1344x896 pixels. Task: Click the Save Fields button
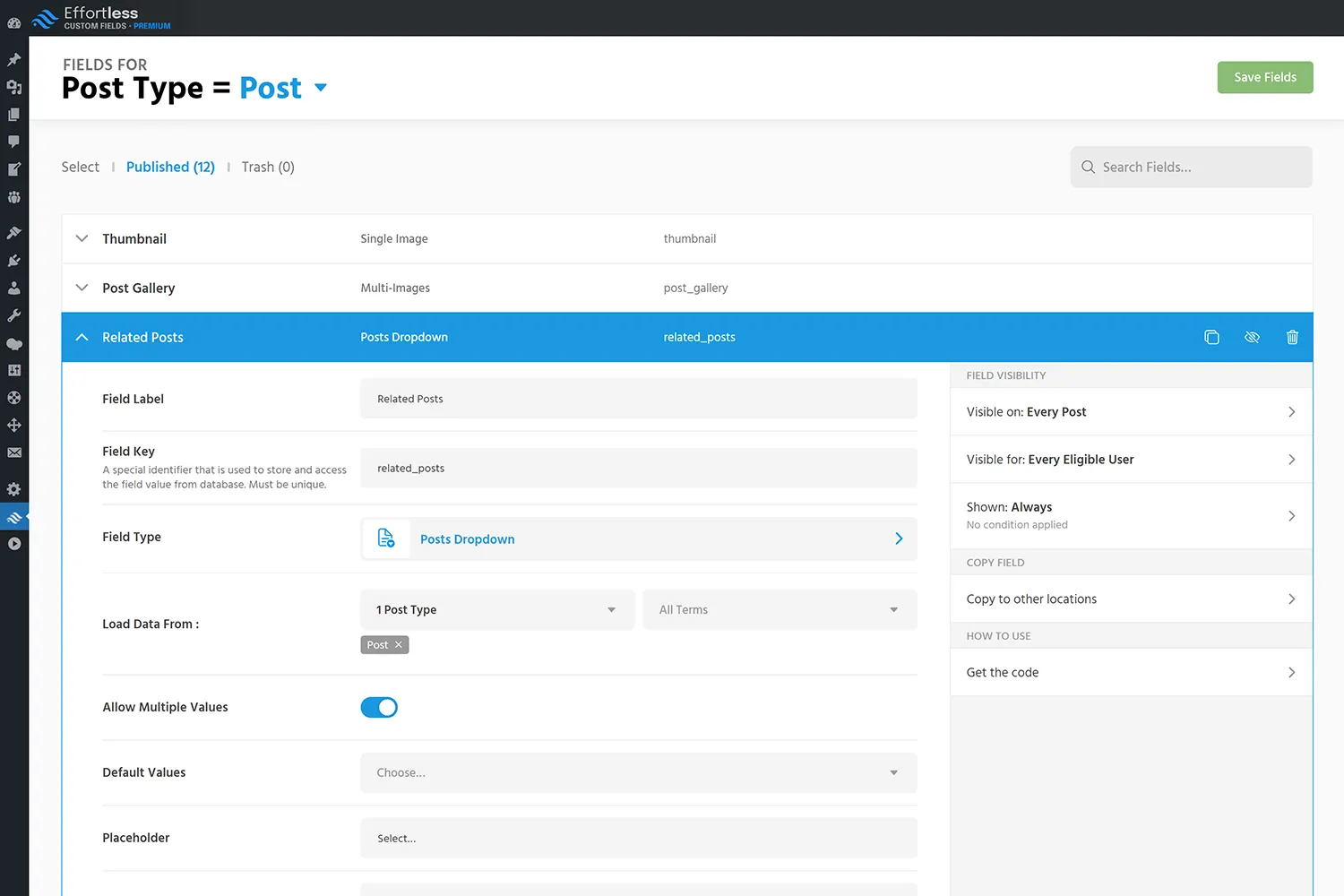tap(1264, 78)
